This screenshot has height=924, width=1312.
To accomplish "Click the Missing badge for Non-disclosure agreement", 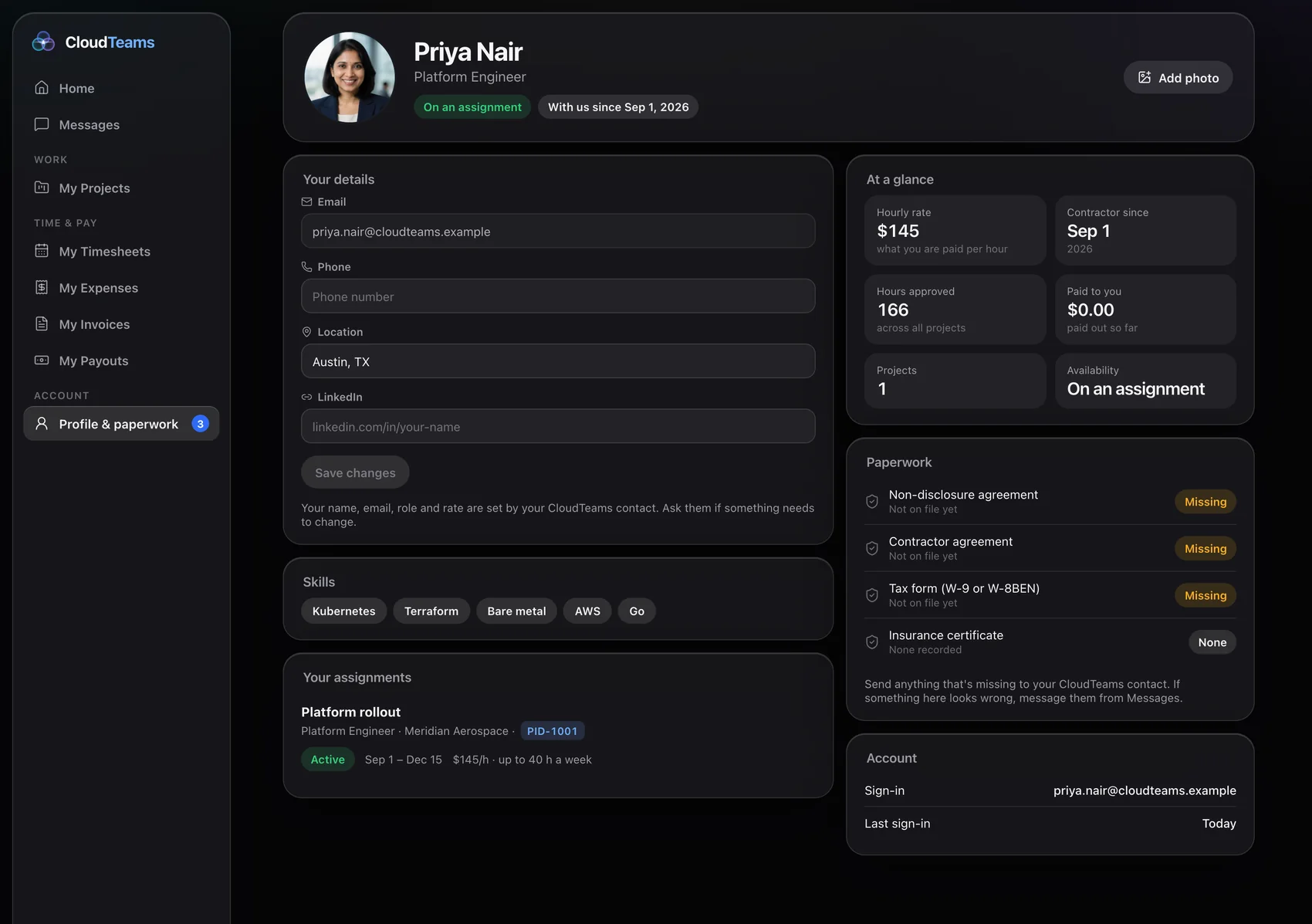I will click(x=1205, y=502).
